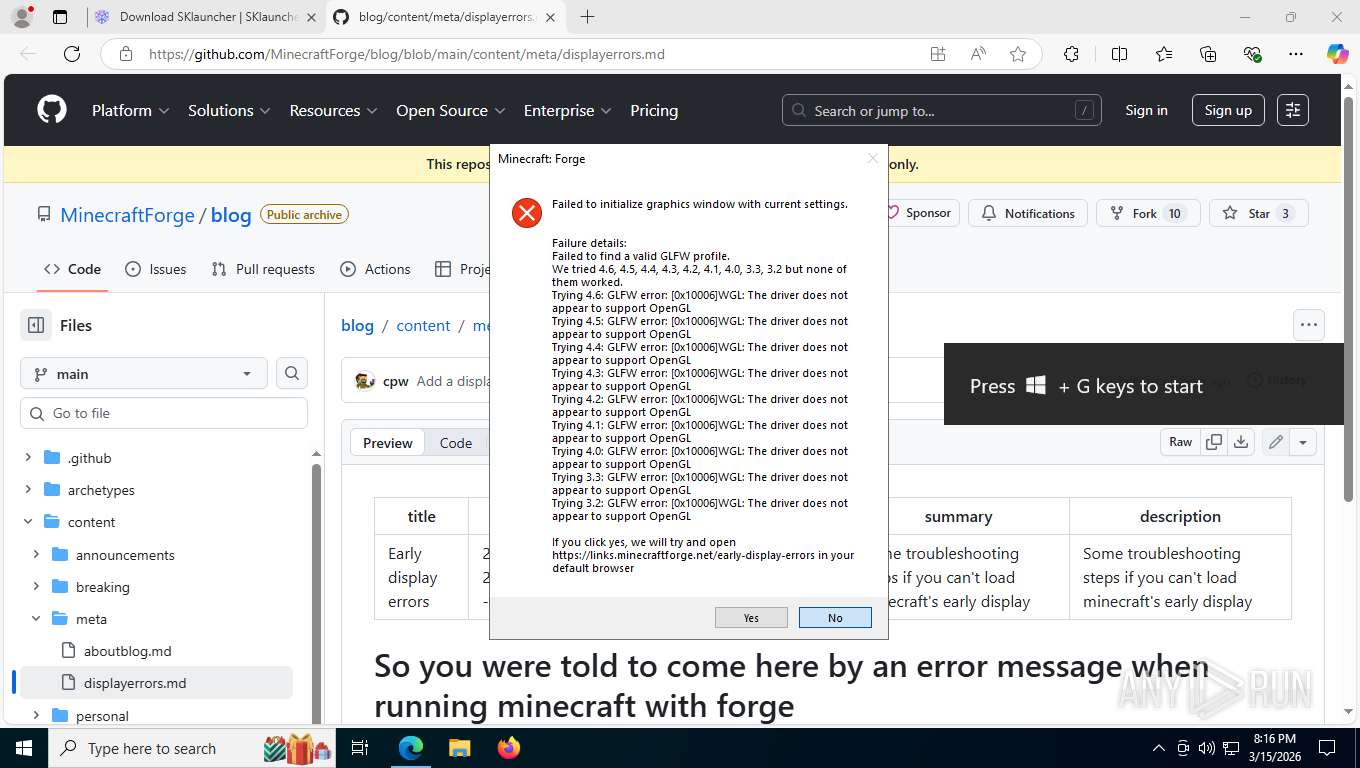Viewport: 1360px width, 768px height.
Task: Click the read aloud icon
Action: (978, 54)
